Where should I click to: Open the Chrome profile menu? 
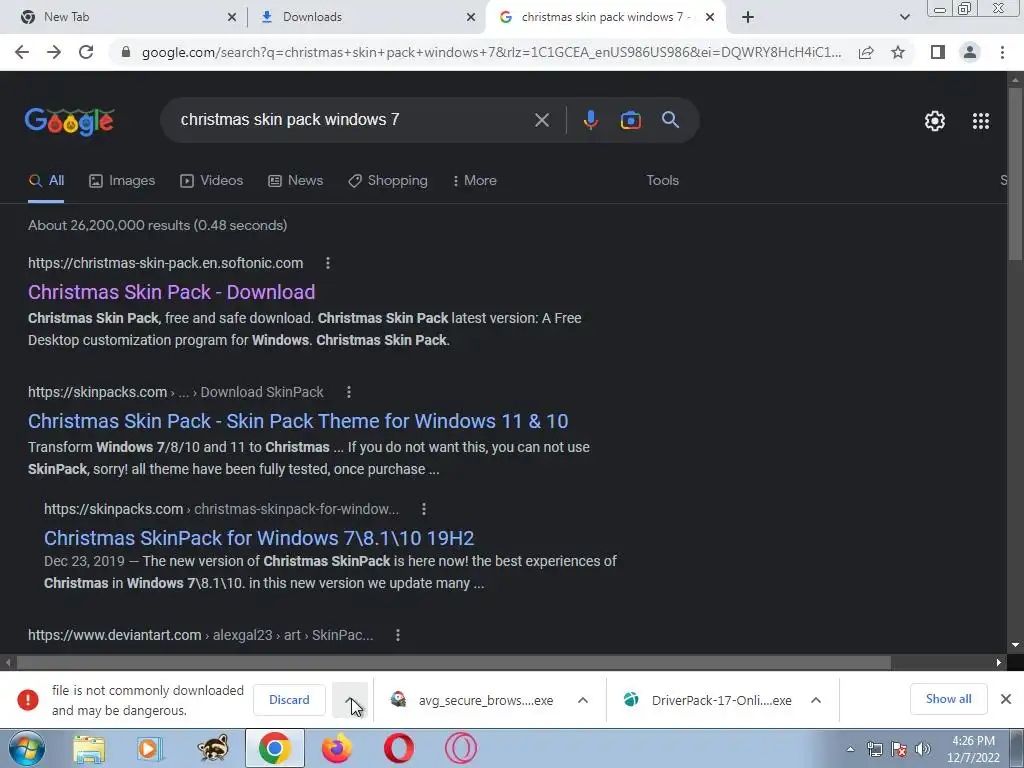tap(970, 52)
